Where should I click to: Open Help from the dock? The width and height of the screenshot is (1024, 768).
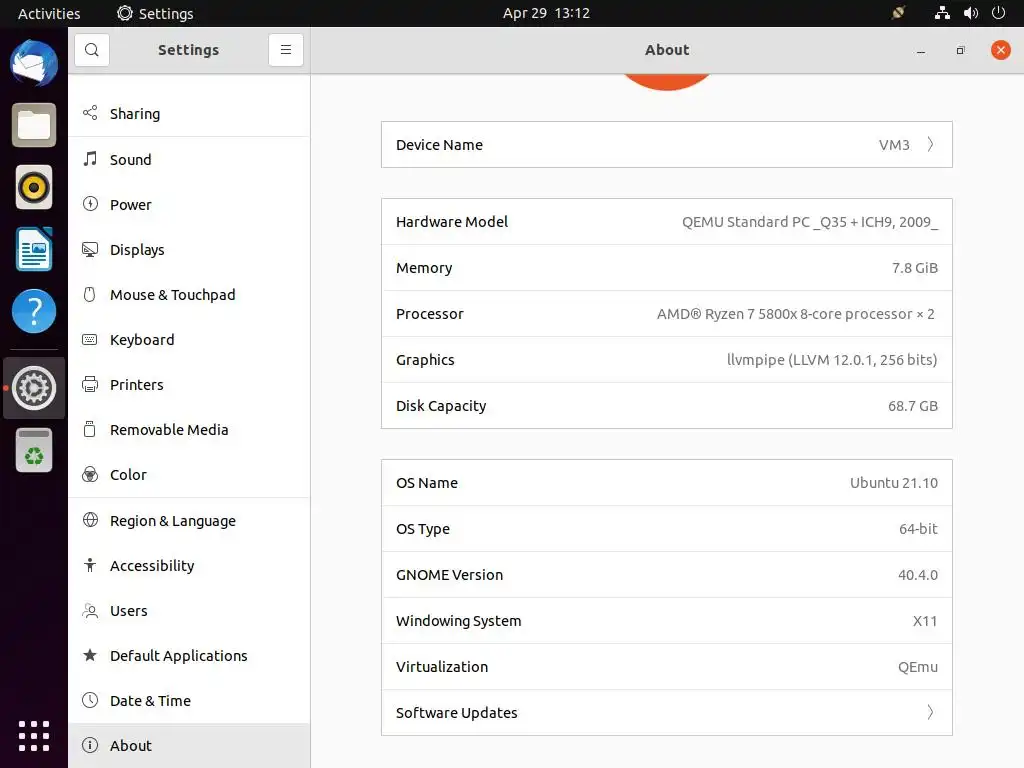(x=34, y=311)
